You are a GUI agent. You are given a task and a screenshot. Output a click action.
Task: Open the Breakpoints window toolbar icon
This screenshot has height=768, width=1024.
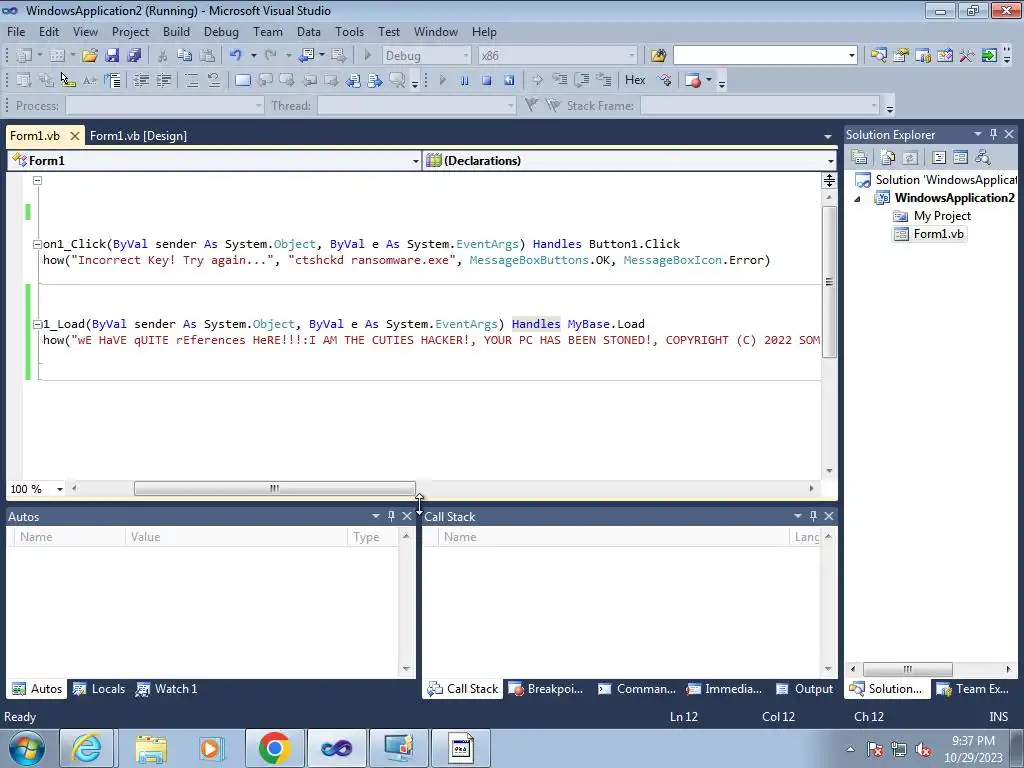pyautogui.click(x=693, y=80)
